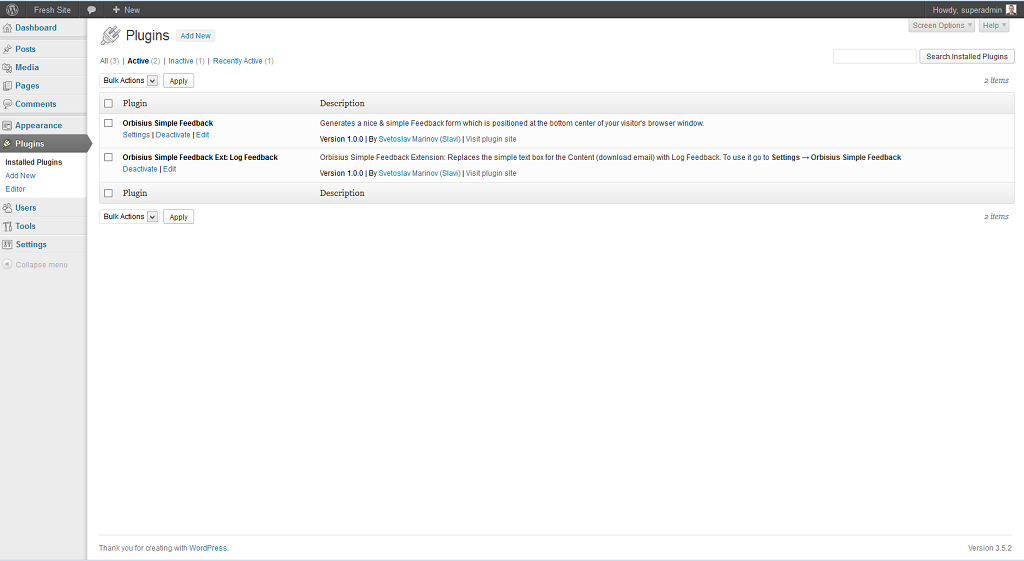This screenshot has width=1024, height=561.
Task: Click the Users icon in sidebar
Action: [7, 208]
